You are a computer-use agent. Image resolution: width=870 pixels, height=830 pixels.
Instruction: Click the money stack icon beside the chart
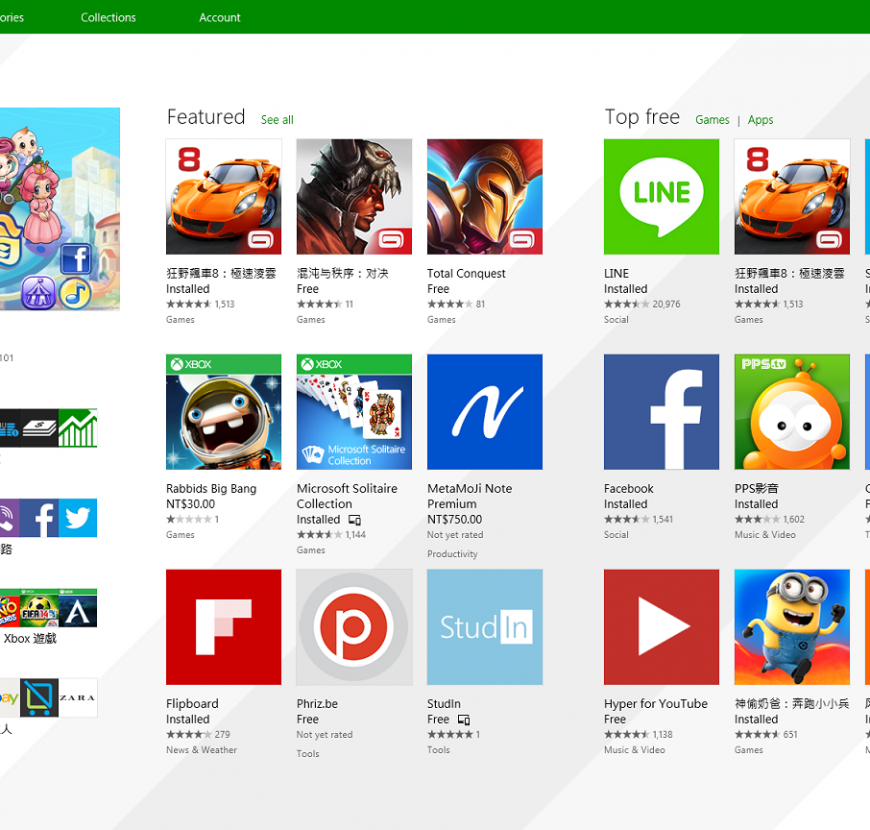tap(39, 428)
